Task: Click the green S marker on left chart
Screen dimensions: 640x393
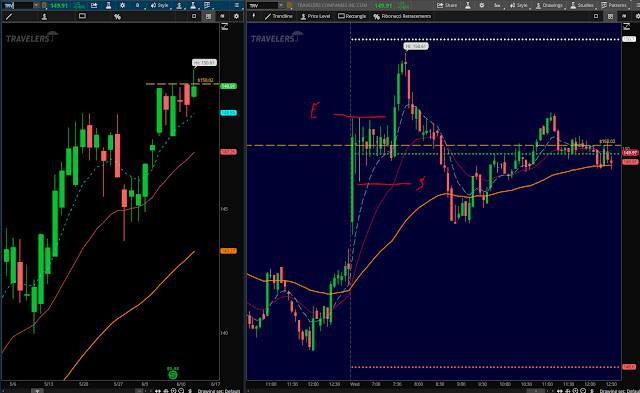Action: (173, 374)
